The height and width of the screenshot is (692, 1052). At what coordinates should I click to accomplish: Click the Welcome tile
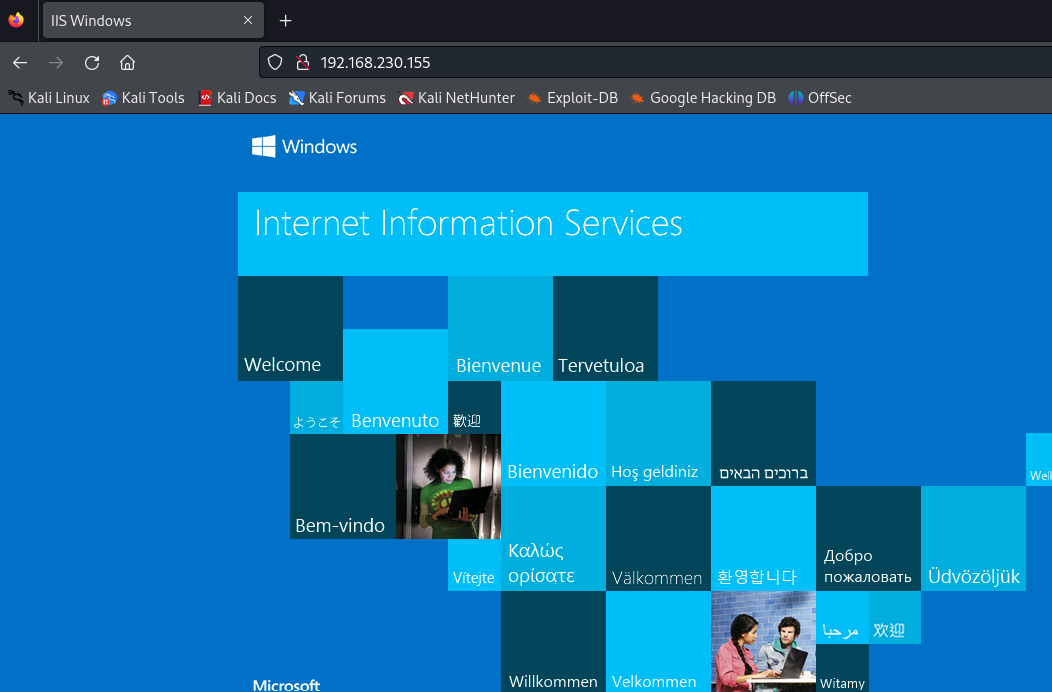coord(291,328)
